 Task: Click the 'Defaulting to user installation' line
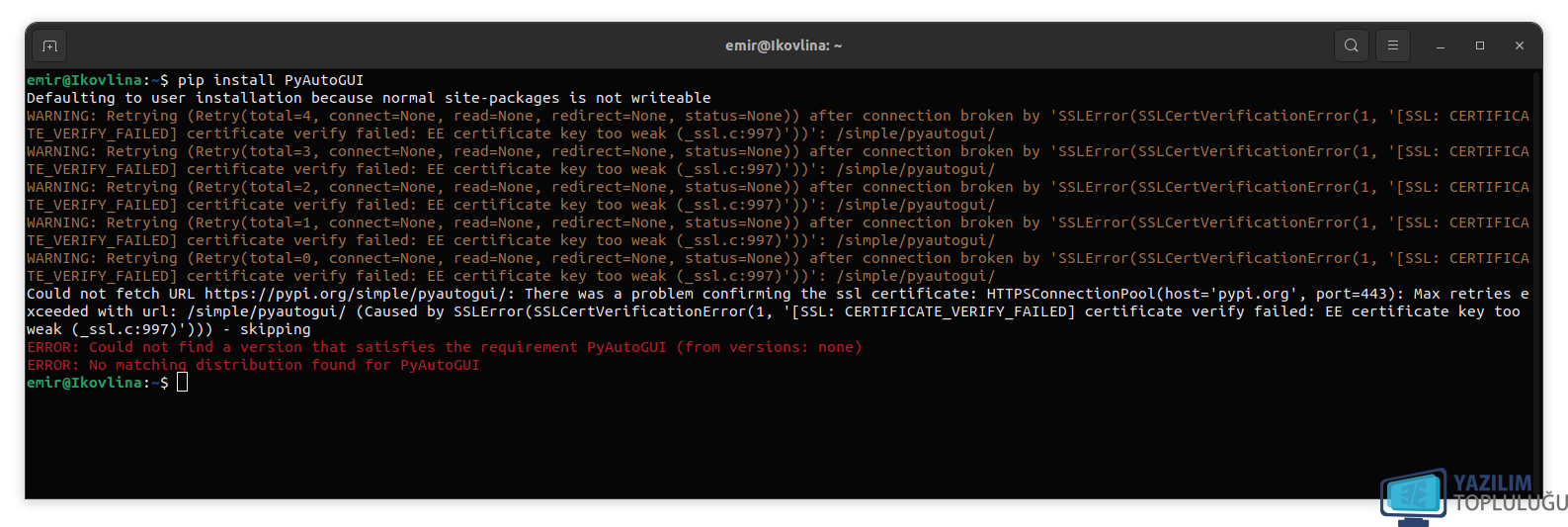pyautogui.click(x=369, y=98)
